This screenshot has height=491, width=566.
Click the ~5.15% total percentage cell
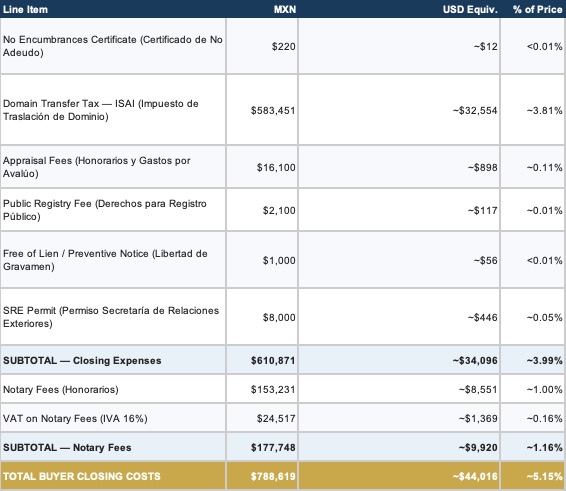pyautogui.click(x=533, y=476)
